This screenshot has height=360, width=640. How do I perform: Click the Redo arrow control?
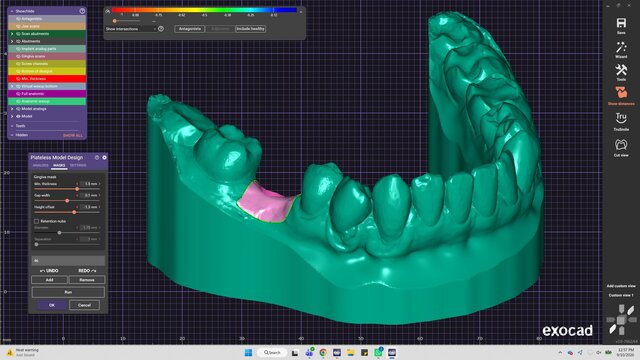[x=87, y=271]
